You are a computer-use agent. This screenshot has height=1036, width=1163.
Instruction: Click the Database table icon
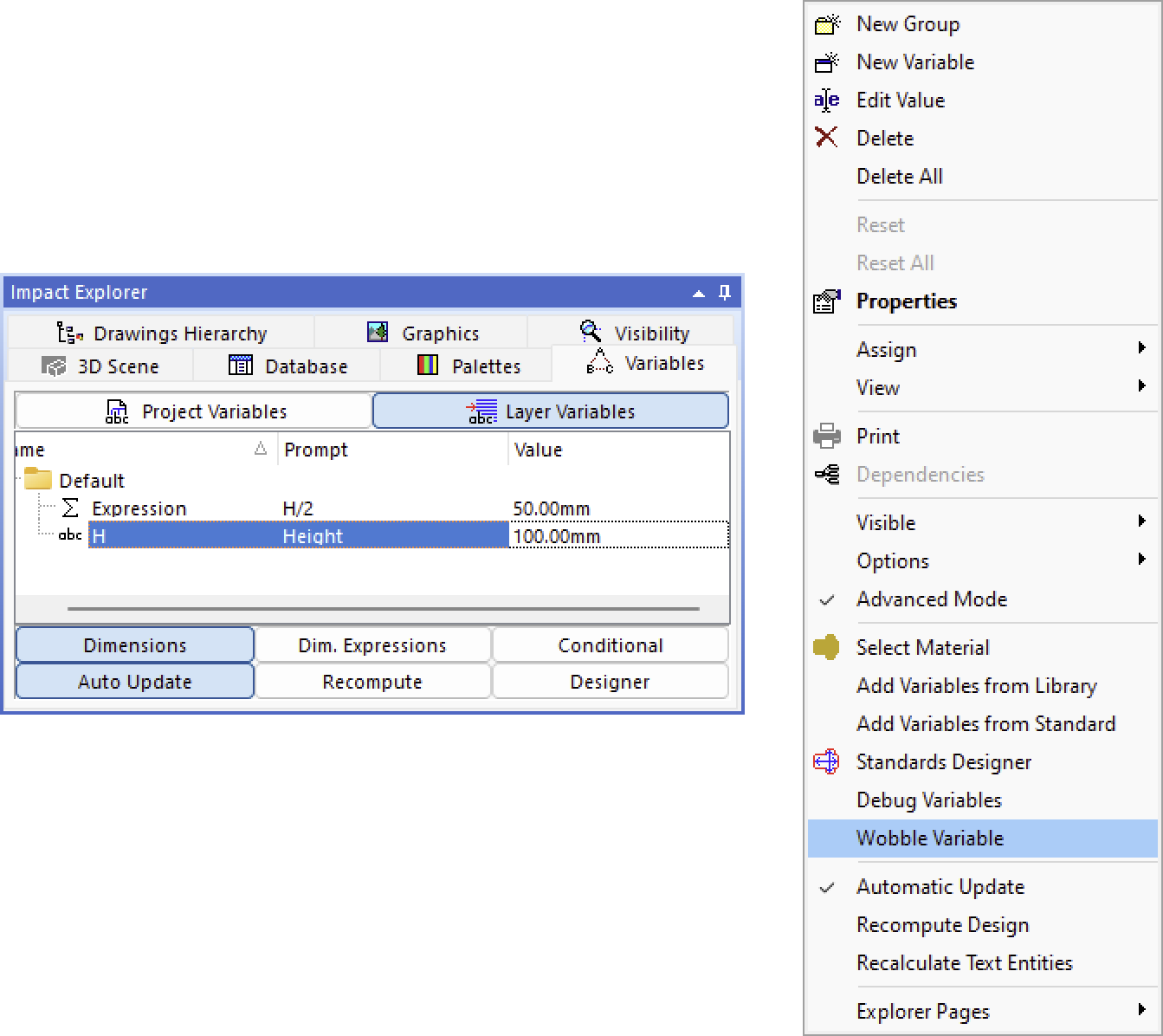tap(241, 366)
